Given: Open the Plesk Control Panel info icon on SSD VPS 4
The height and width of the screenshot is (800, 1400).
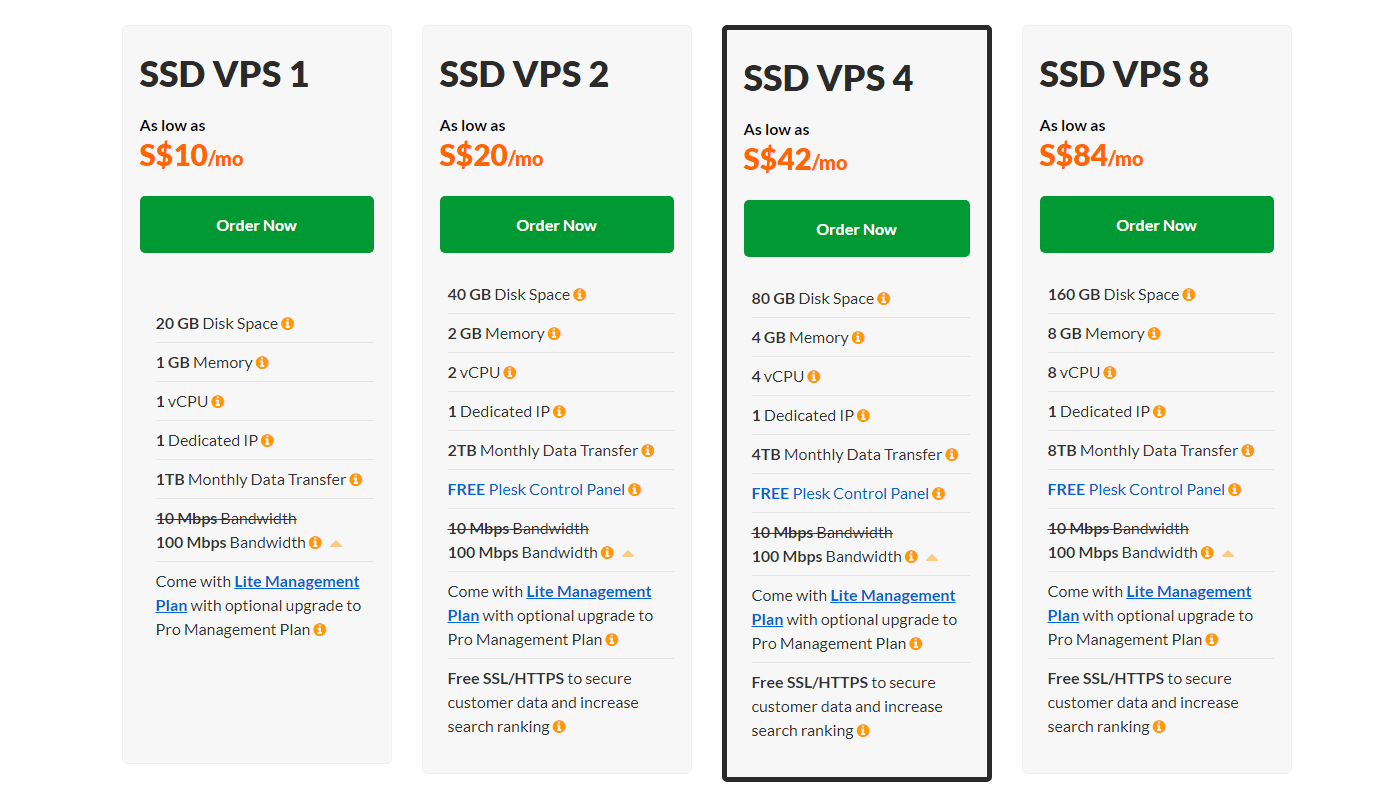Looking at the screenshot, I should [937, 493].
